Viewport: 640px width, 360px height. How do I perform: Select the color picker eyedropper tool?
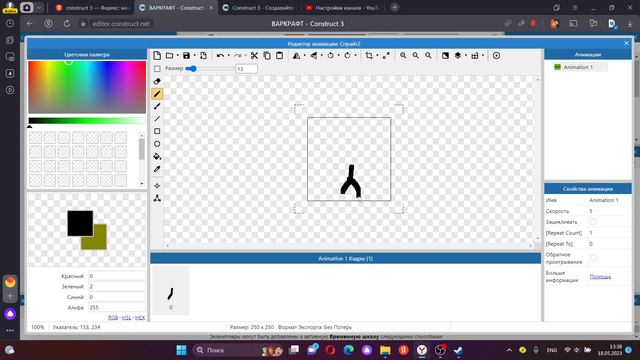[157, 169]
